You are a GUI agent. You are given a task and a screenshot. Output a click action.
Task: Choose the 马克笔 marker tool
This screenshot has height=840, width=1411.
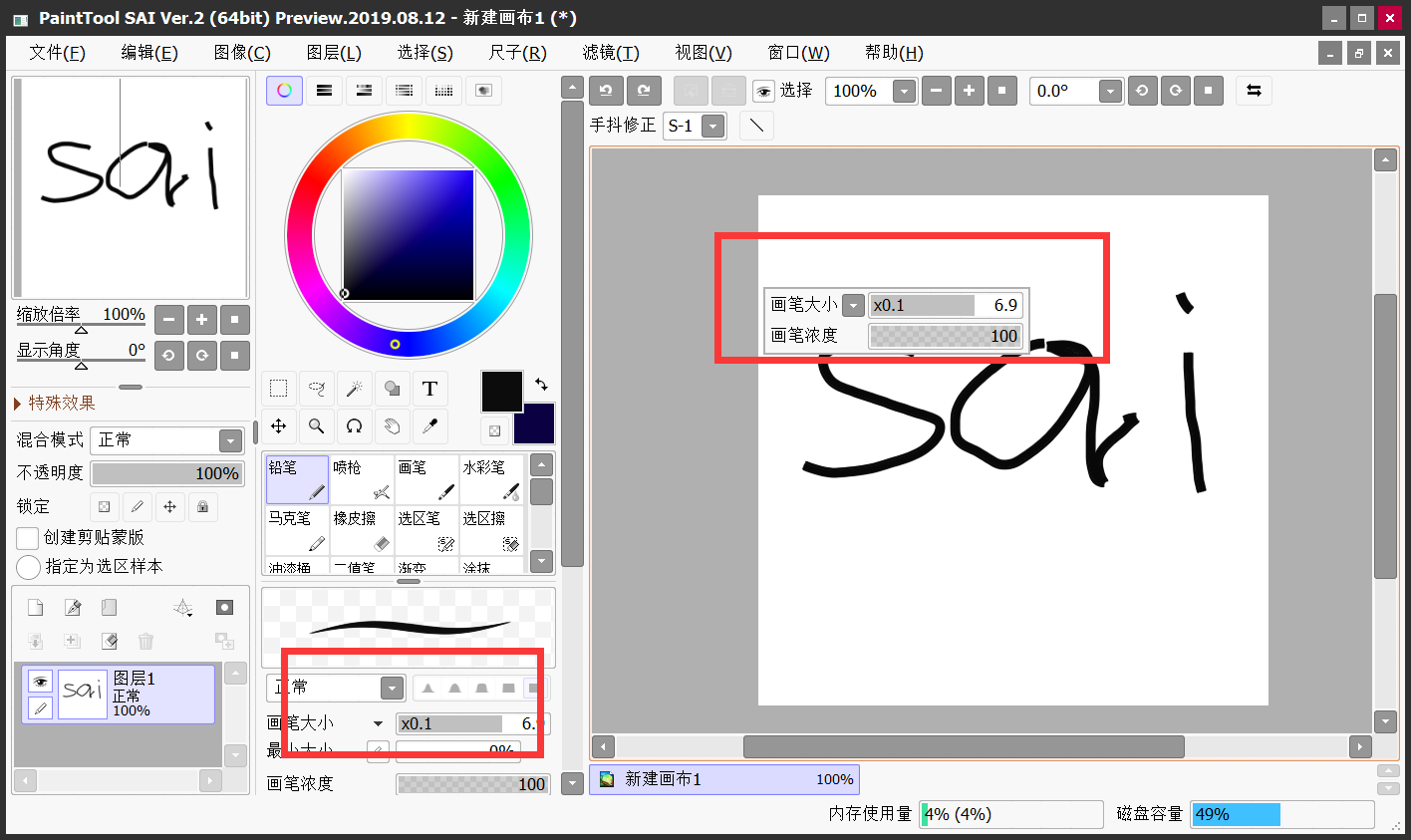pos(297,530)
